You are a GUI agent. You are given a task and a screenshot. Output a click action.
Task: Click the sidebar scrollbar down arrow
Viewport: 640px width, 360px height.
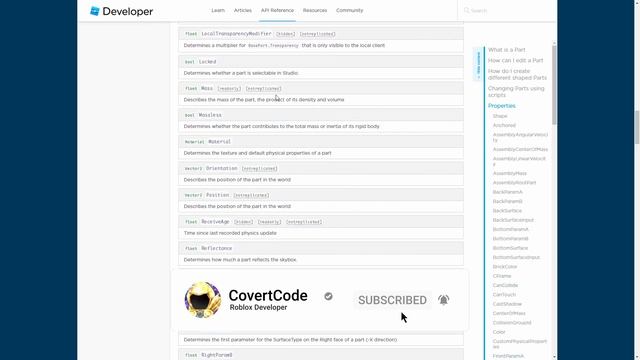(554, 357)
